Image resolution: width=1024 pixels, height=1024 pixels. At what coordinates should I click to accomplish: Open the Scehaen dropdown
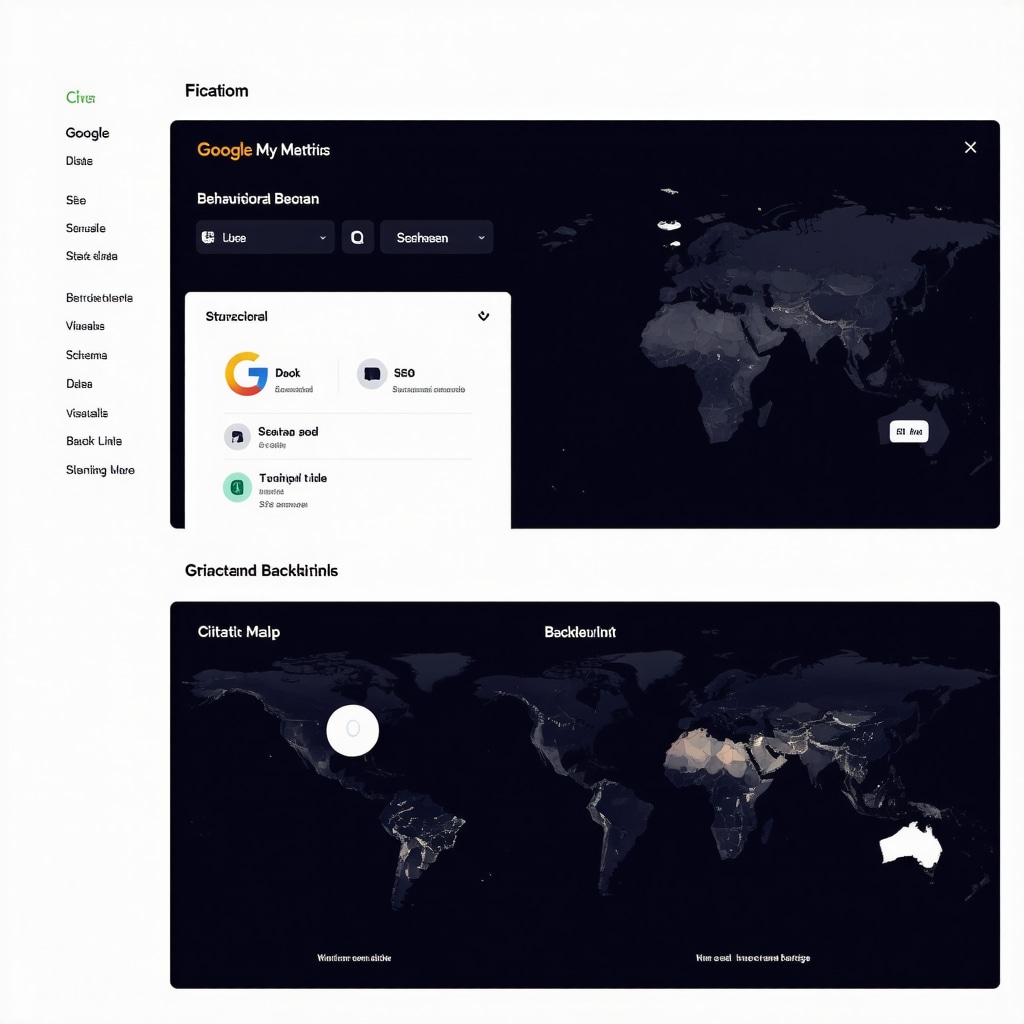pos(436,237)
